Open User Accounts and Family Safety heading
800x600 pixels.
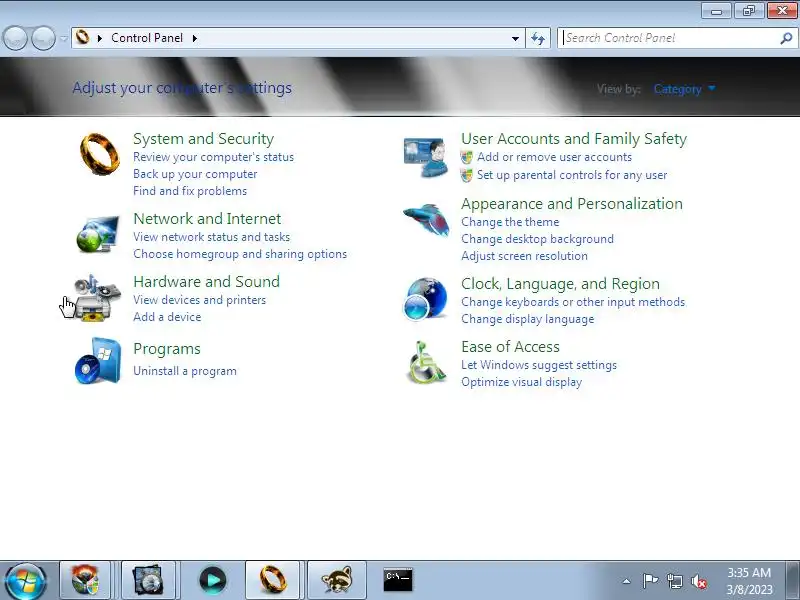point(574,139)
